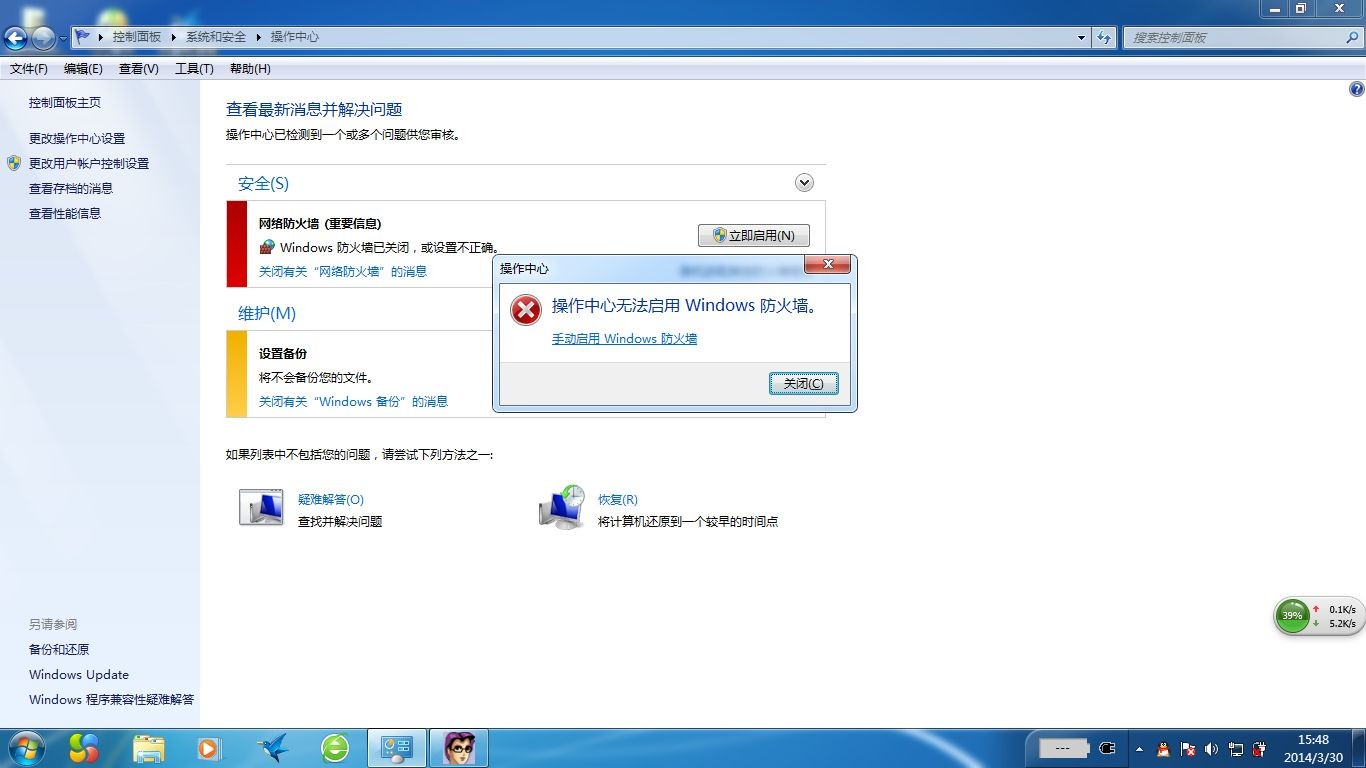Click the recovery computer clock icon
Viewport: 1366px width, 768px height.
(x=561, y=507)
